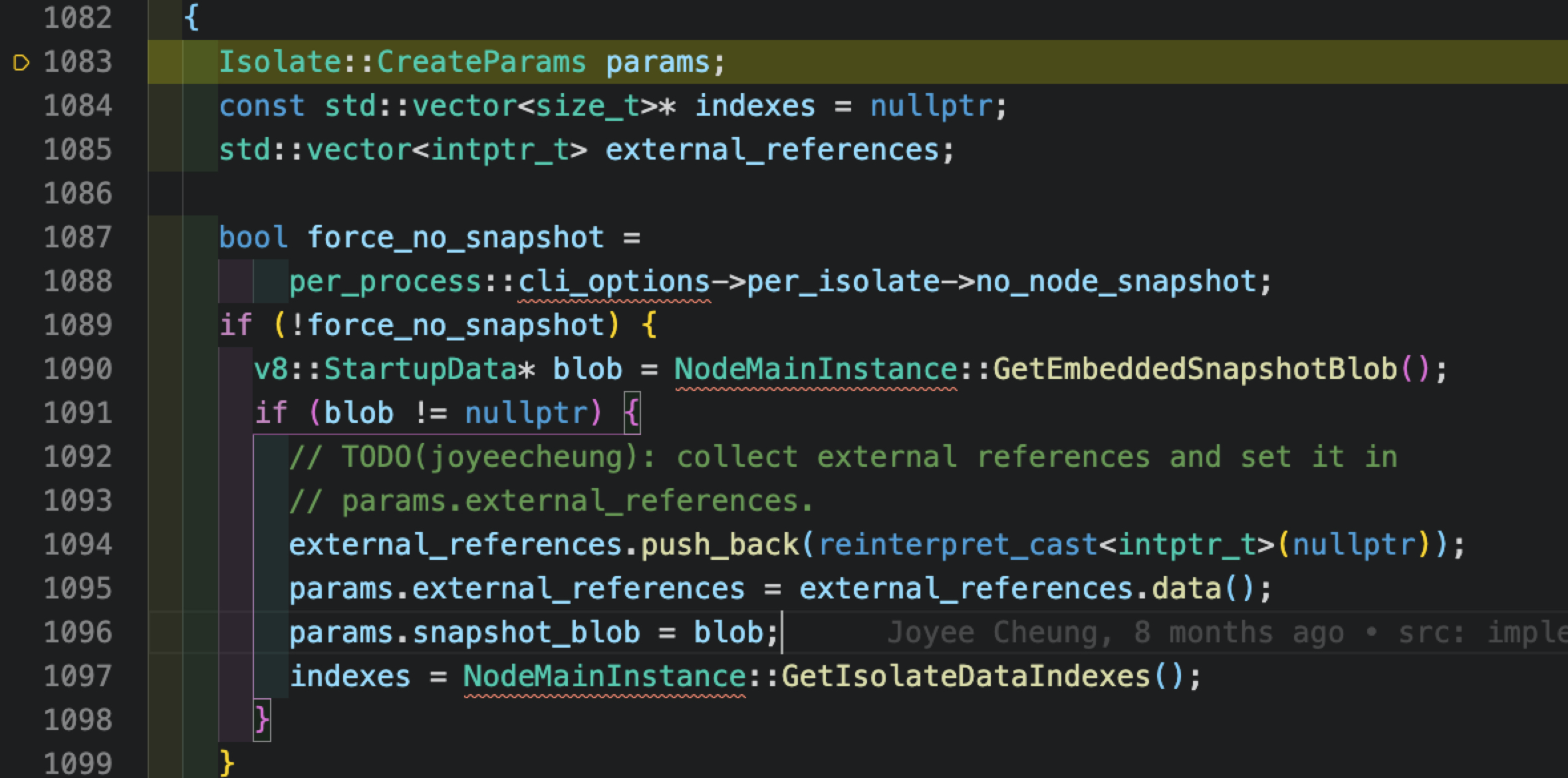Click the yellow closing brace on line 1099

[x=227, y=764]
